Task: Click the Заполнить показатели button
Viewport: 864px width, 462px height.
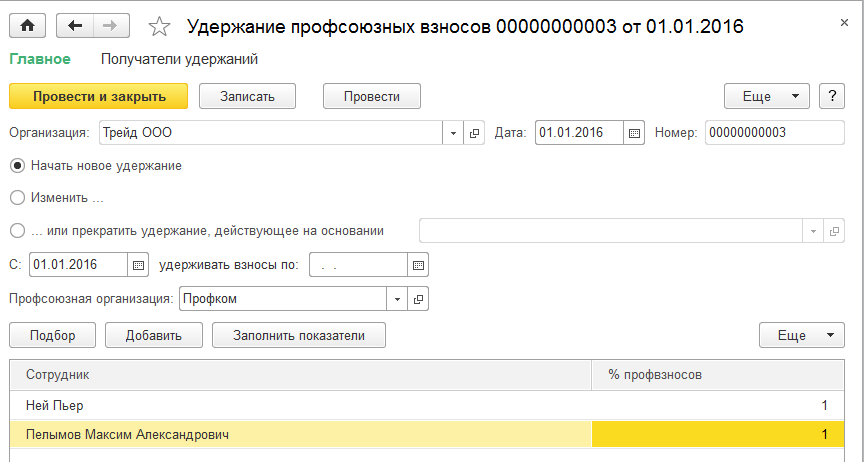Action: (299, 335)
